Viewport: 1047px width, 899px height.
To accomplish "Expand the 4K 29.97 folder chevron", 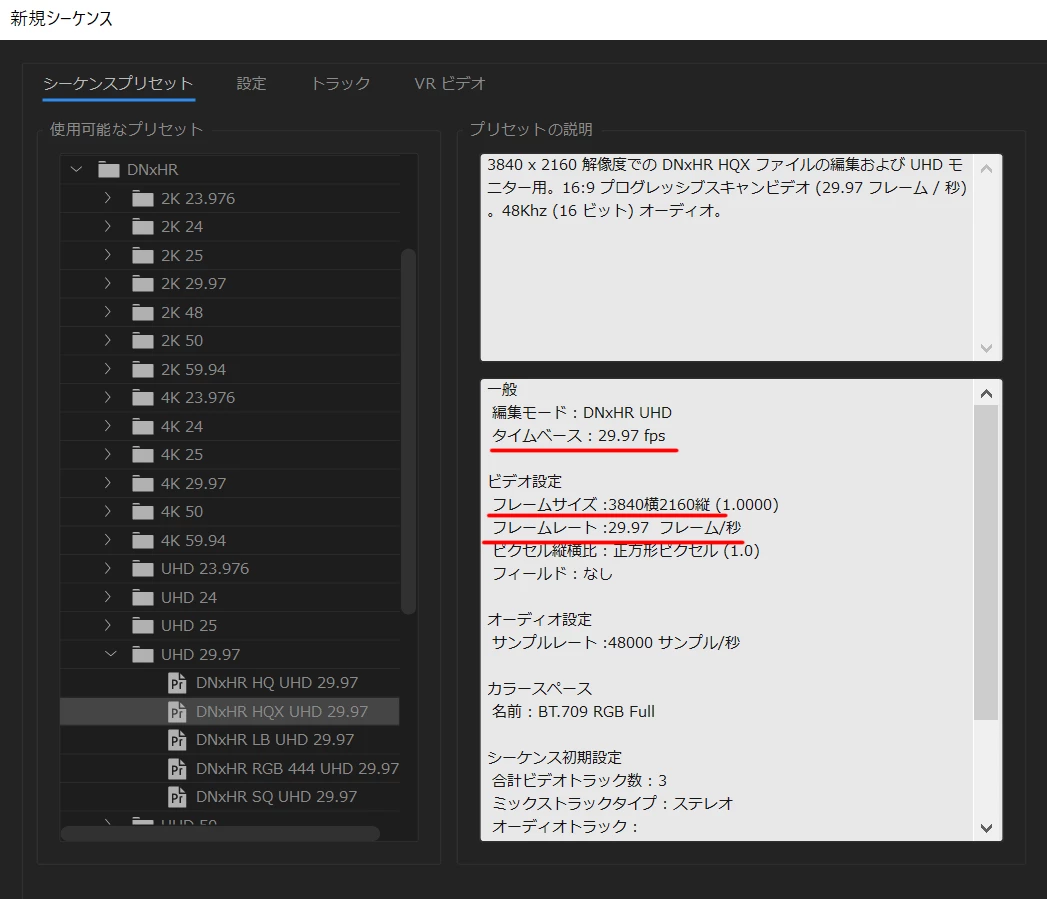I will click(108, 483).
